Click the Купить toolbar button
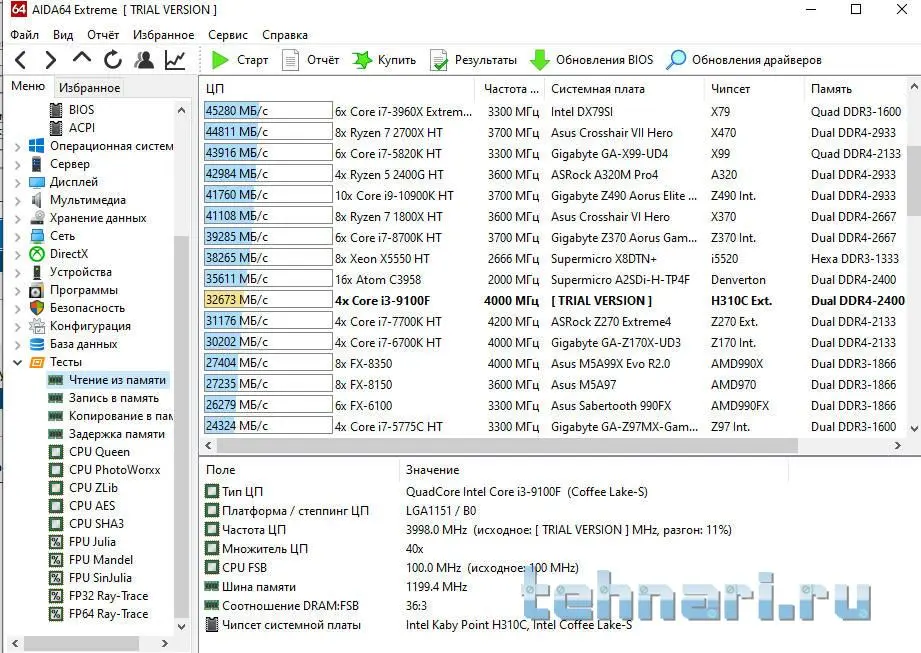The width and height of the screenshot is (921, 653). coord(384,60)
